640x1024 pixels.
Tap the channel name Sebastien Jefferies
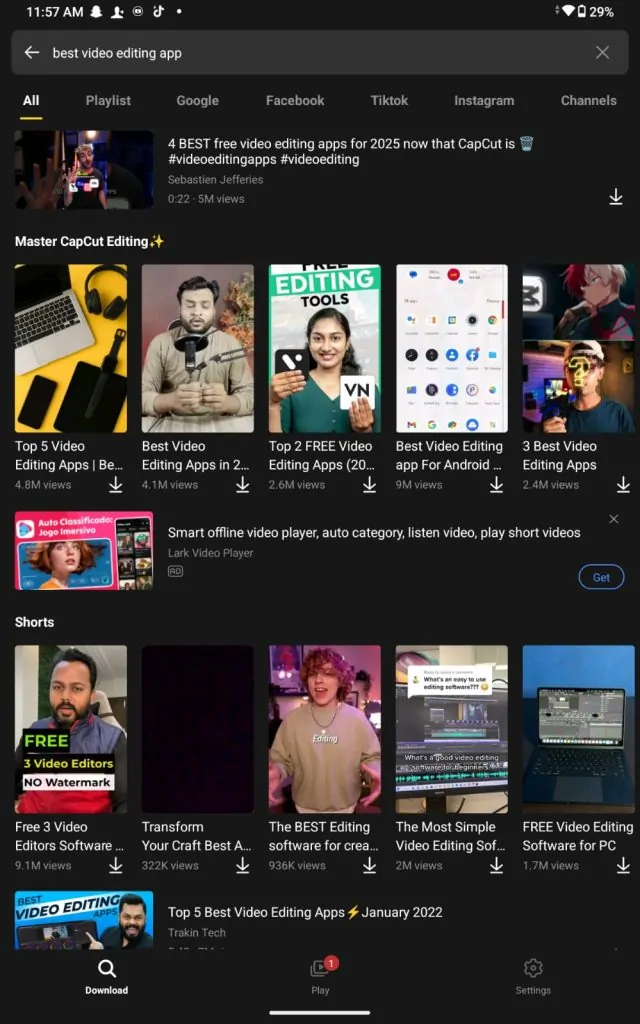tap(216, 180)
